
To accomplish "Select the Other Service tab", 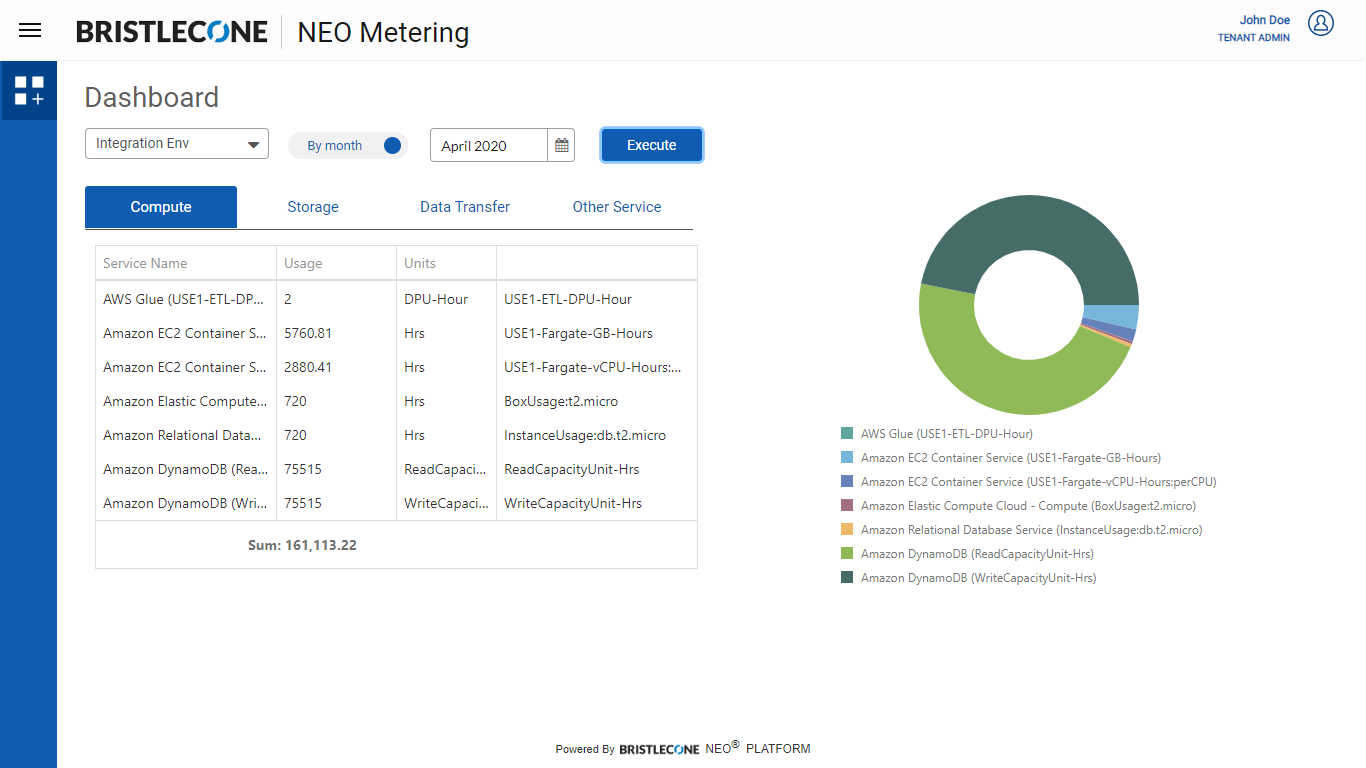I will (617, 207).
